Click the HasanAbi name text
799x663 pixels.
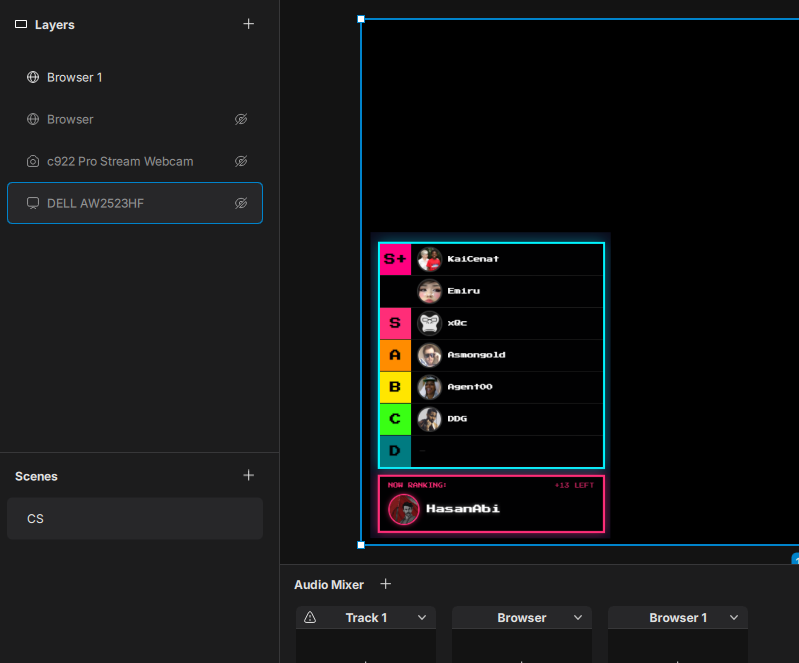tap(463, 509)
